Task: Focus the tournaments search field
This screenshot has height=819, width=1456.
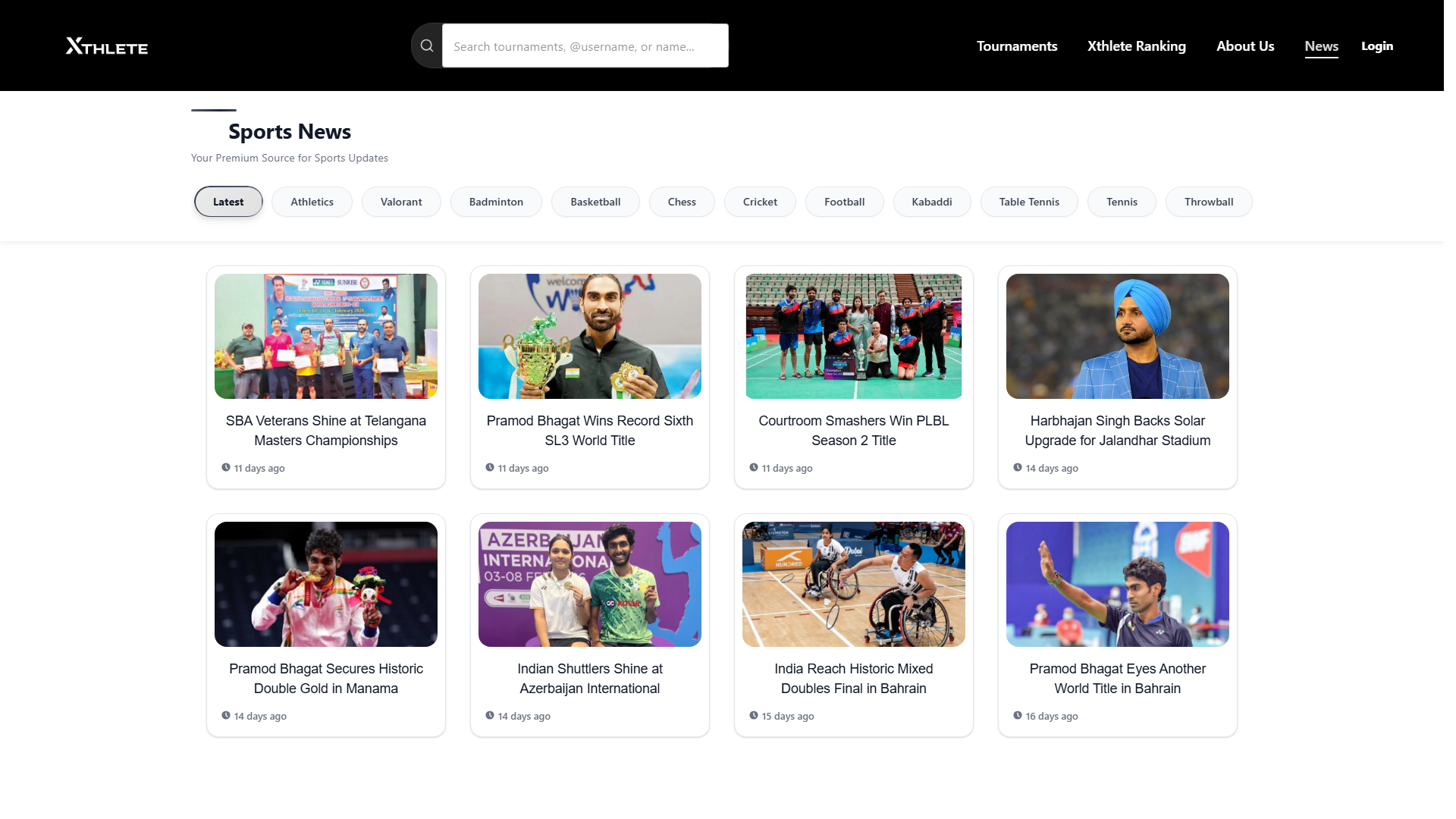Action: pyautogui.click(x=585, y=46)
